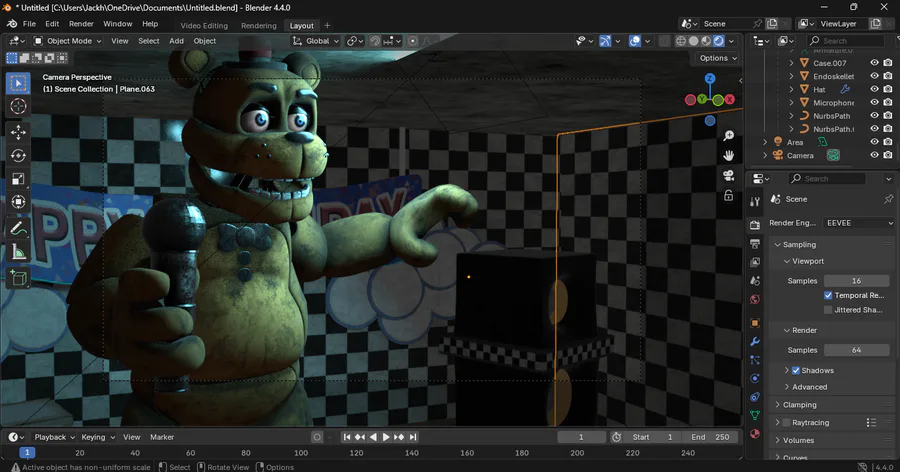The width and height of the screenshot is (900, 472).
Task: Open the Material properties tab
Action: 755,434
